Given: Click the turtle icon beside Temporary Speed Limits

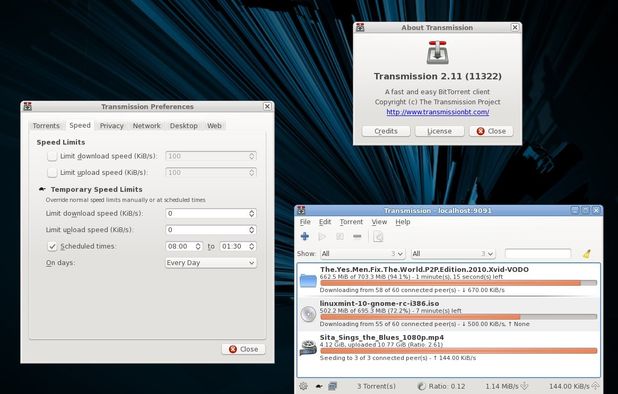Looking at the screenshot, I should [x=42, y=189].
